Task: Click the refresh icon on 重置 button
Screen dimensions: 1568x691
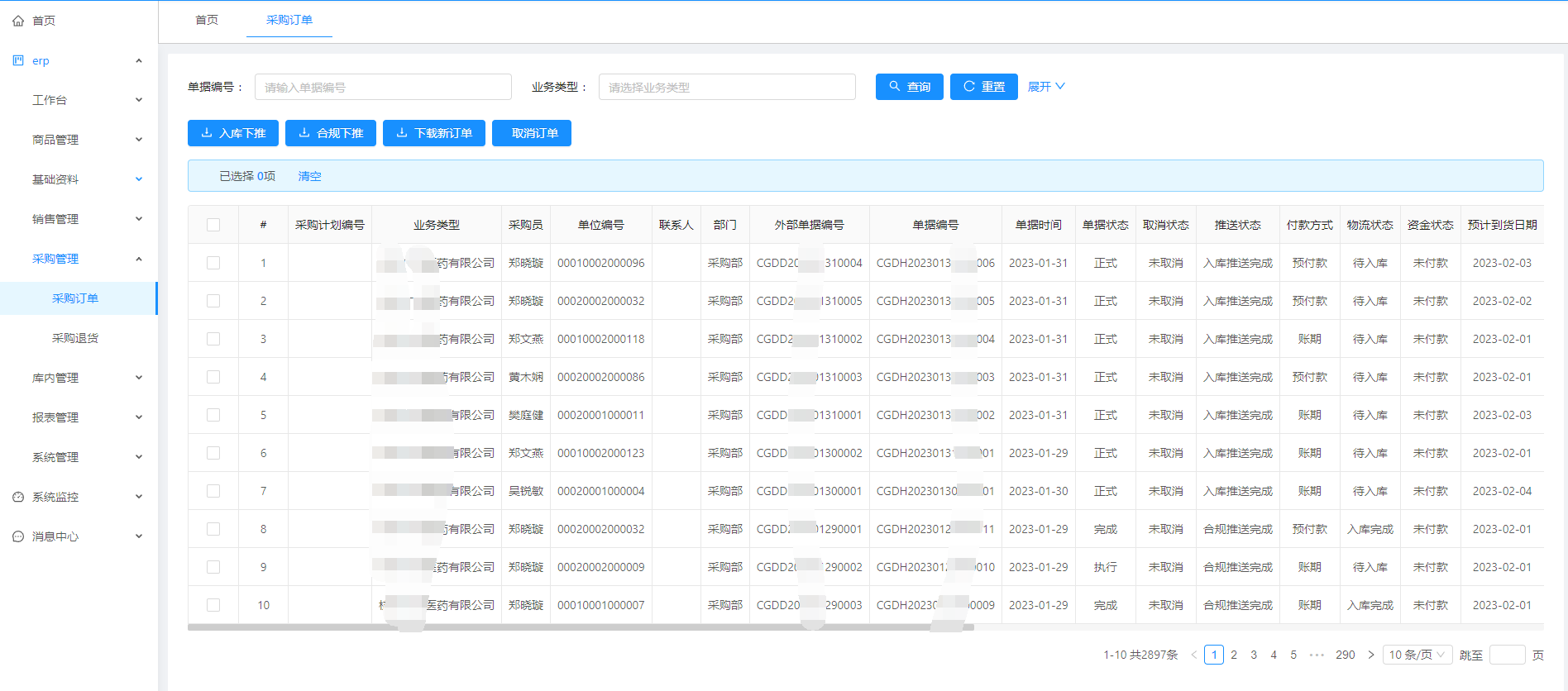Action: pos(968,86)
